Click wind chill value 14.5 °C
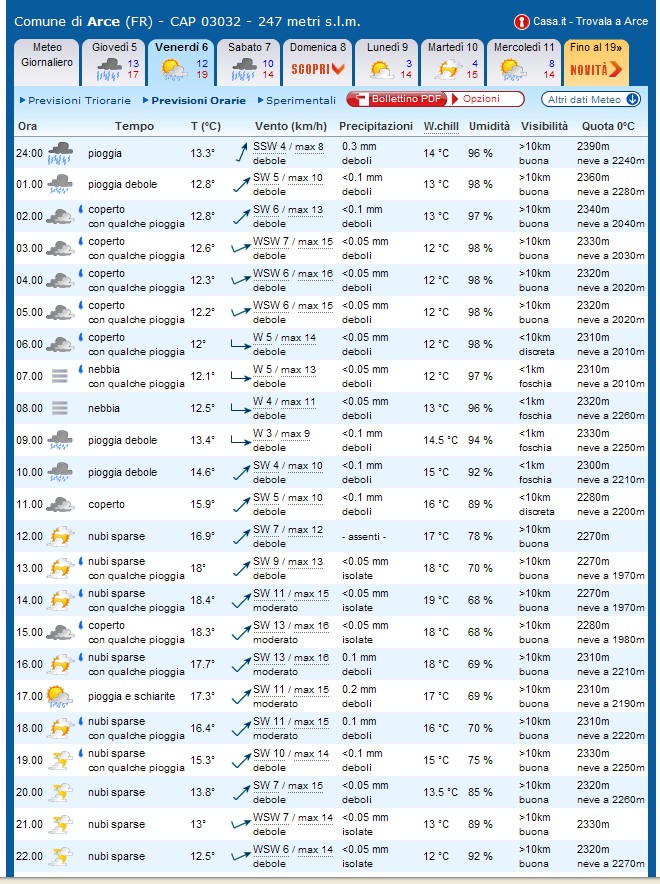 pyautogui.click(x=440, y=440)
